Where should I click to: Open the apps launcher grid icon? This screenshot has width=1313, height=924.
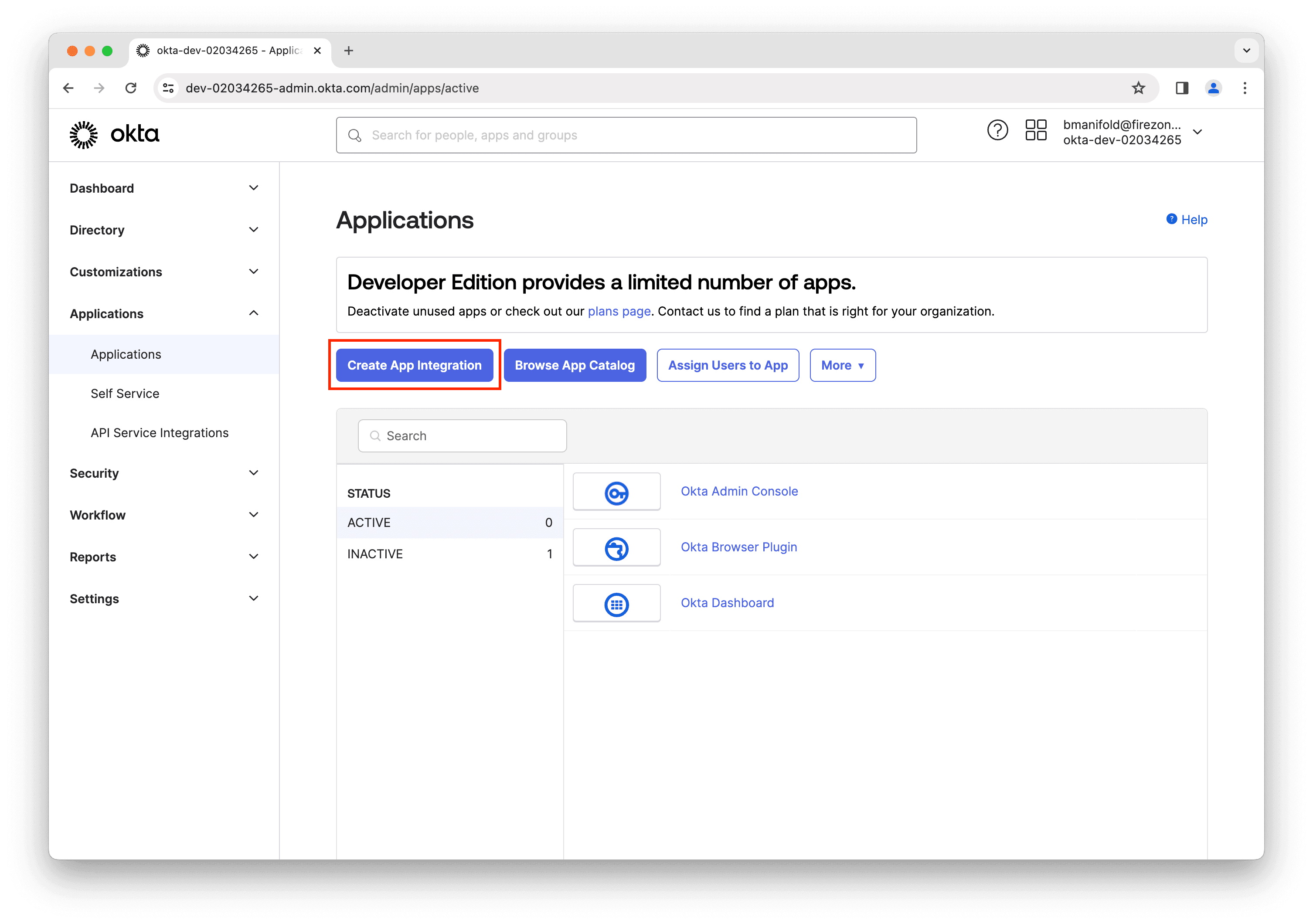coord(1036,130)
